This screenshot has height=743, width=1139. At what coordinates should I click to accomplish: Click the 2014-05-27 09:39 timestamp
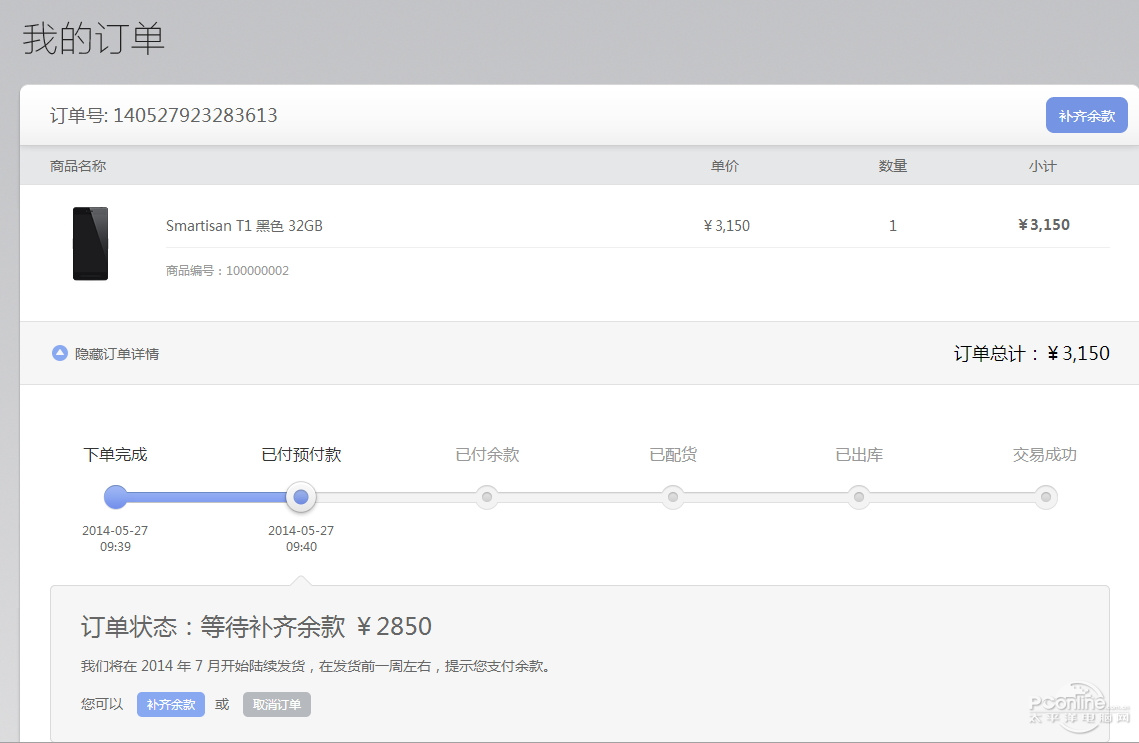[115, 538]
